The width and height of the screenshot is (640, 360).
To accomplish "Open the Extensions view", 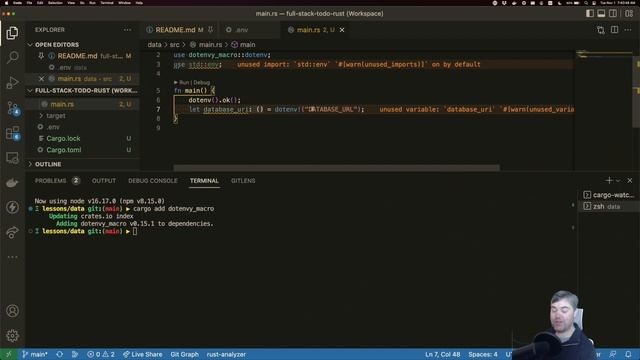I will (x=12, y=133).
